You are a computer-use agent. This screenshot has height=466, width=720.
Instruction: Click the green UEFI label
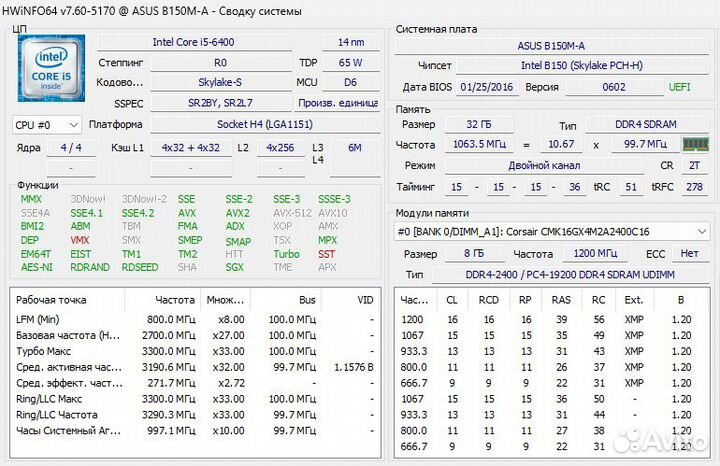coord(680,87)
